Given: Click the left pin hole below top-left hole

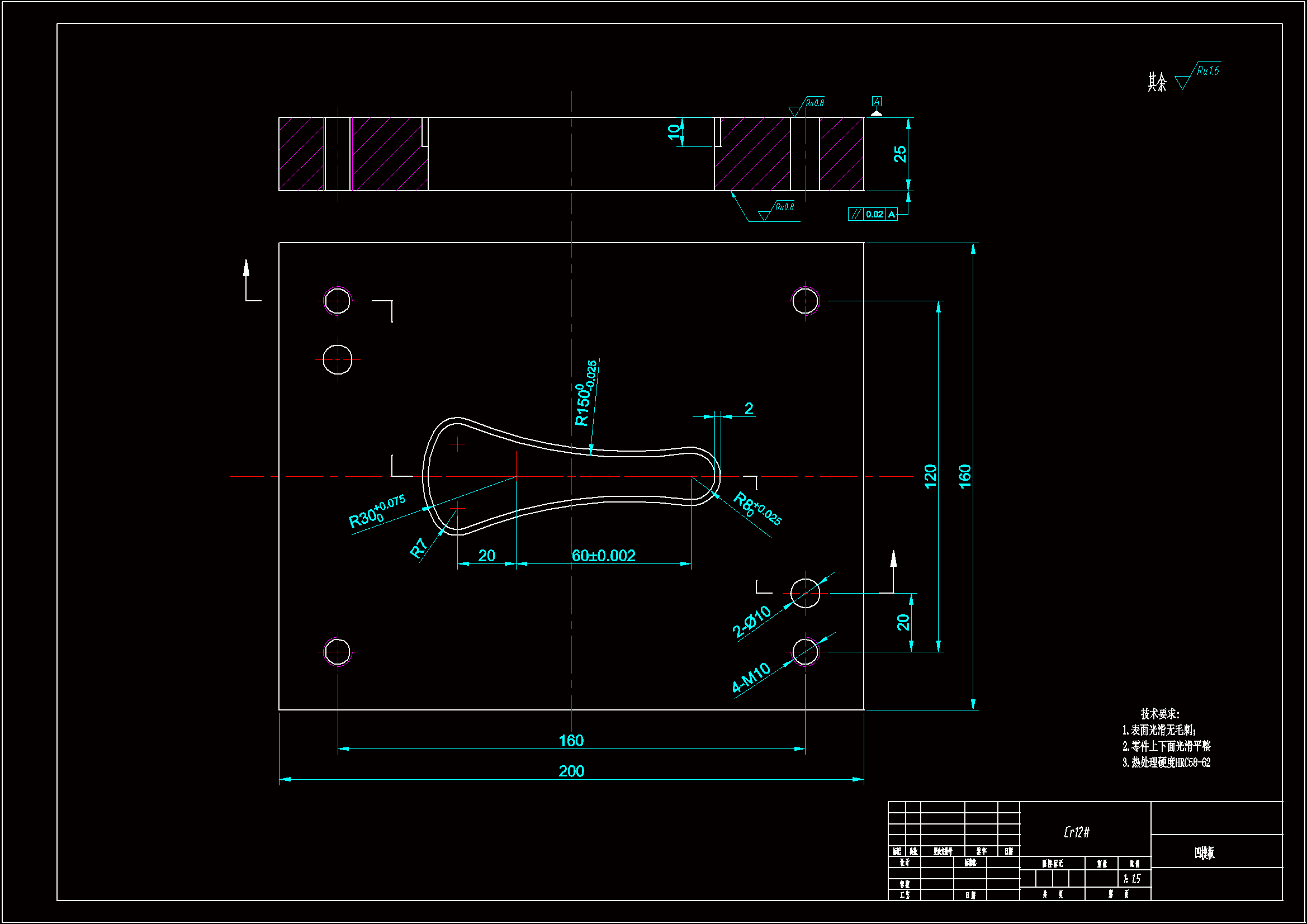Looking at the screenshot, I should point(338,360).
